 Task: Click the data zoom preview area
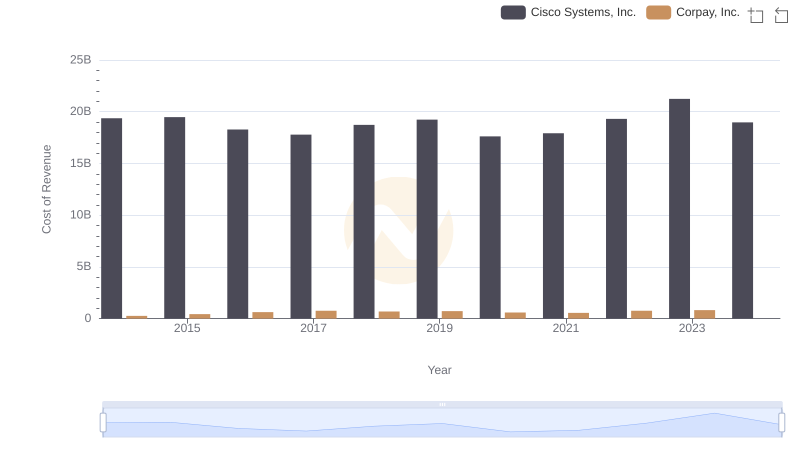pos(442,422)
